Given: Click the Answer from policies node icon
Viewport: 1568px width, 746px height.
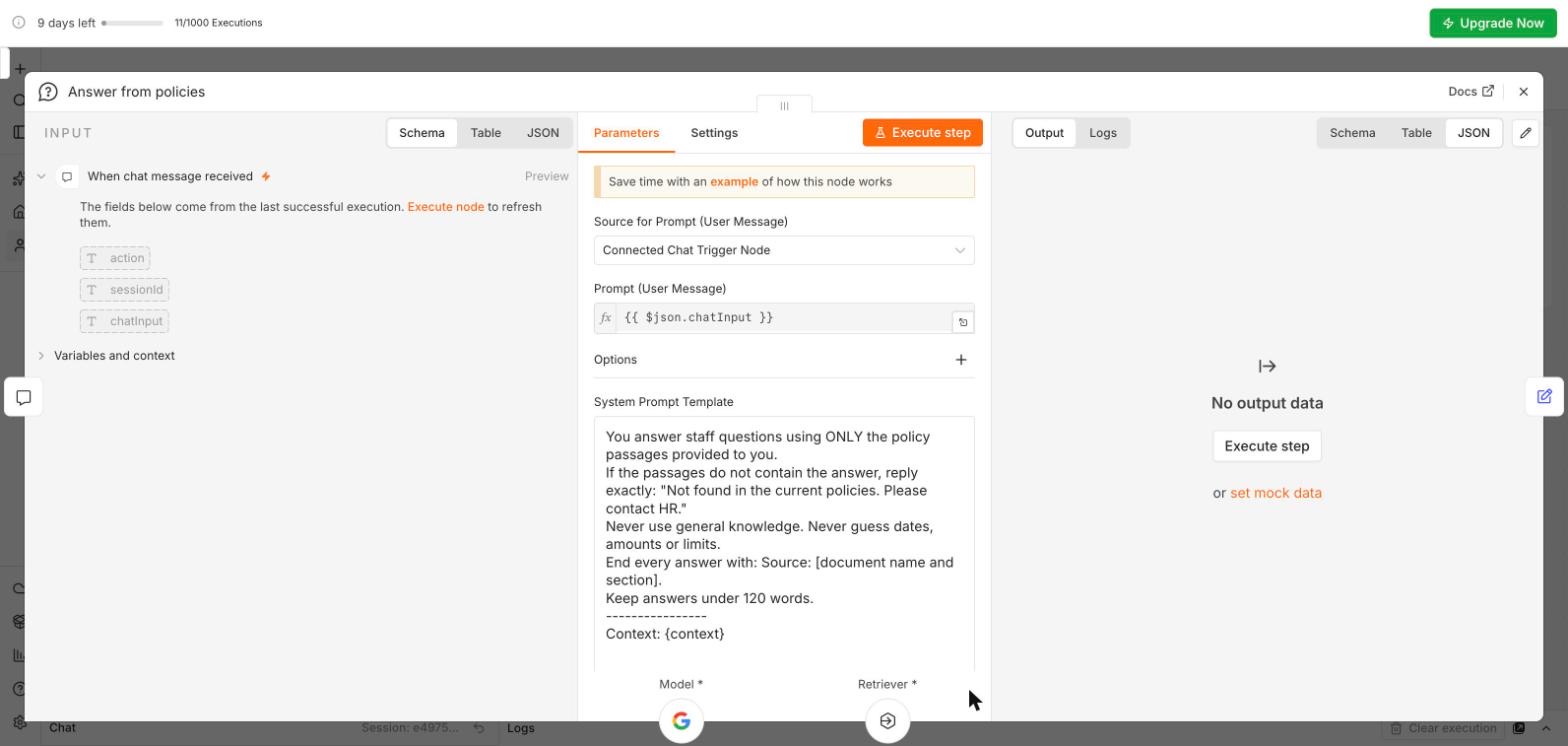Looking at the screenshot, I should pyautogui.click(x=47, y=92).
